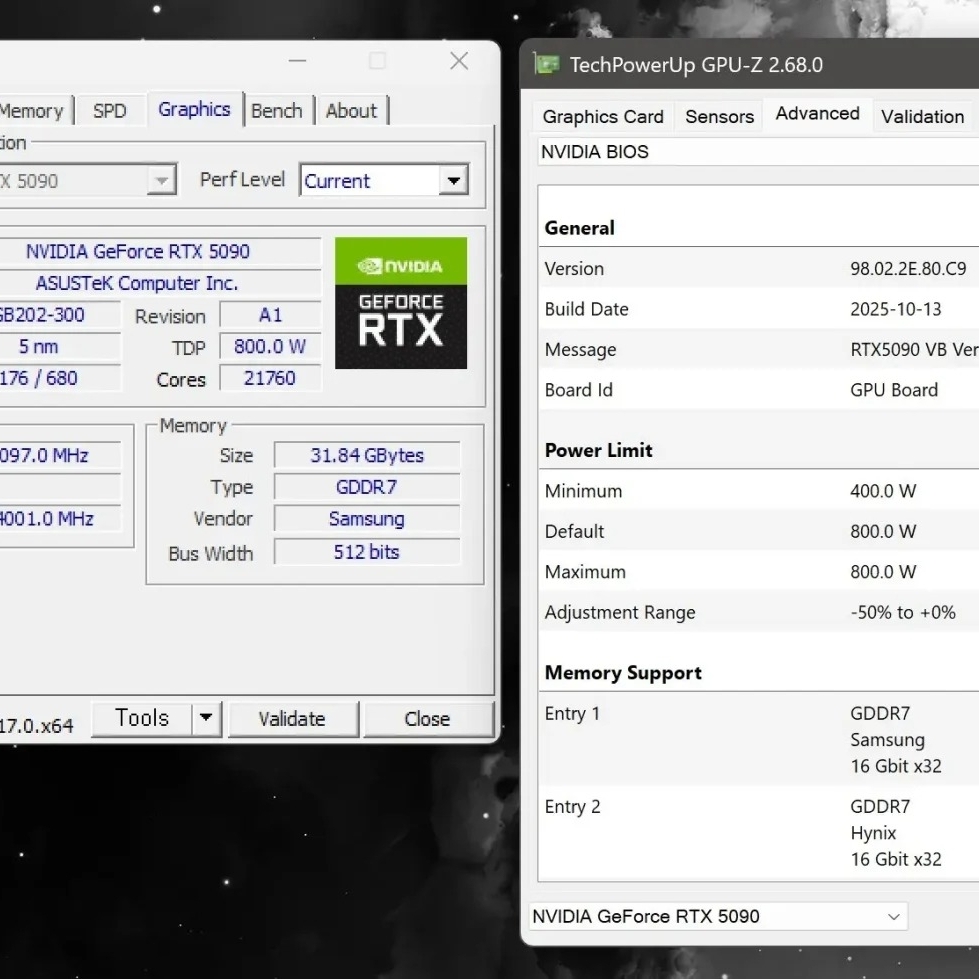Click the Message row in GPU-Z General
Viewport: 979px width, 979px height.
click(x=759, y=350)
